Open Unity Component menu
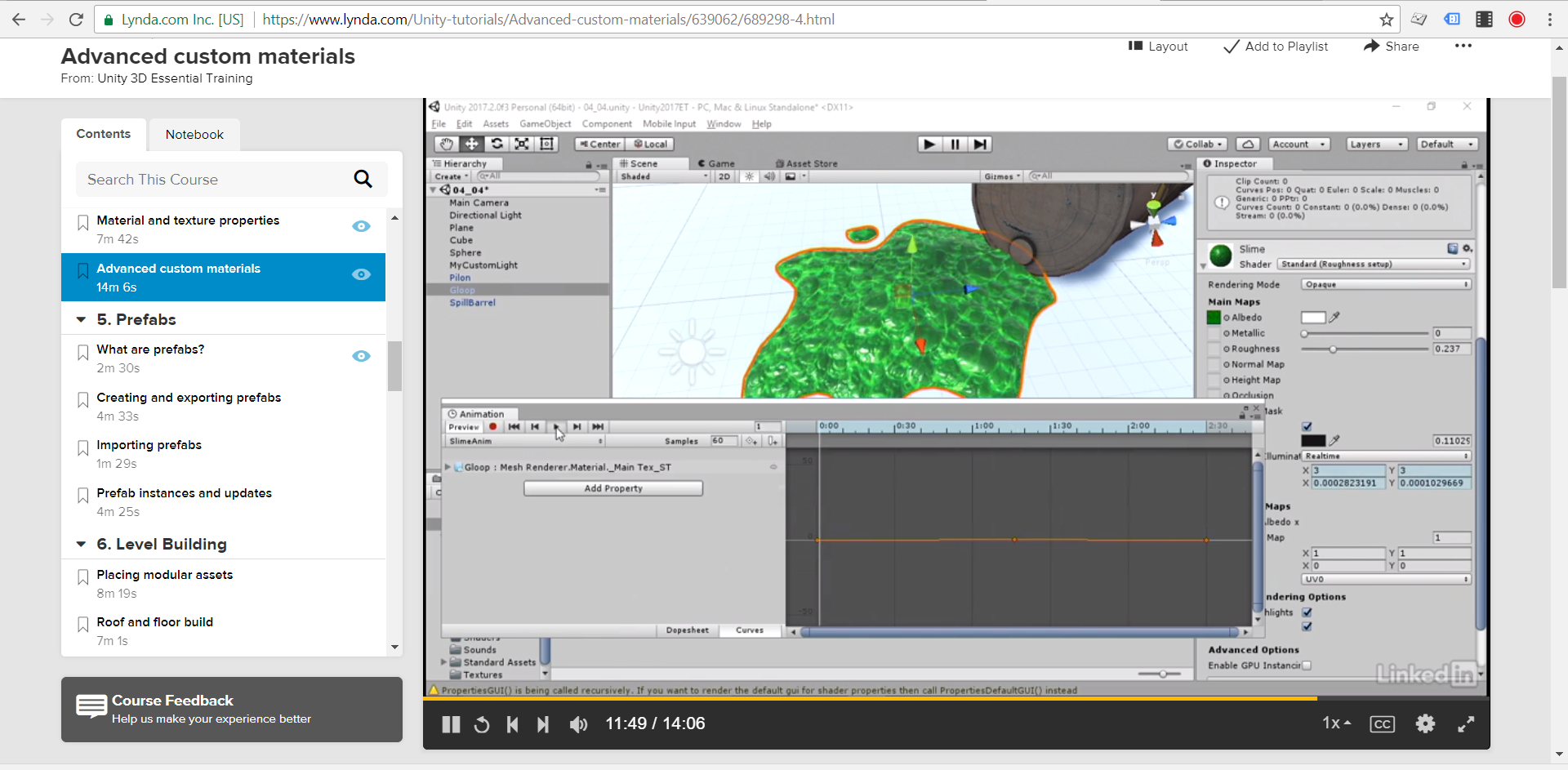Image resolution: width=1568 pixels, height=770 pixels. [x=607, y=124]
